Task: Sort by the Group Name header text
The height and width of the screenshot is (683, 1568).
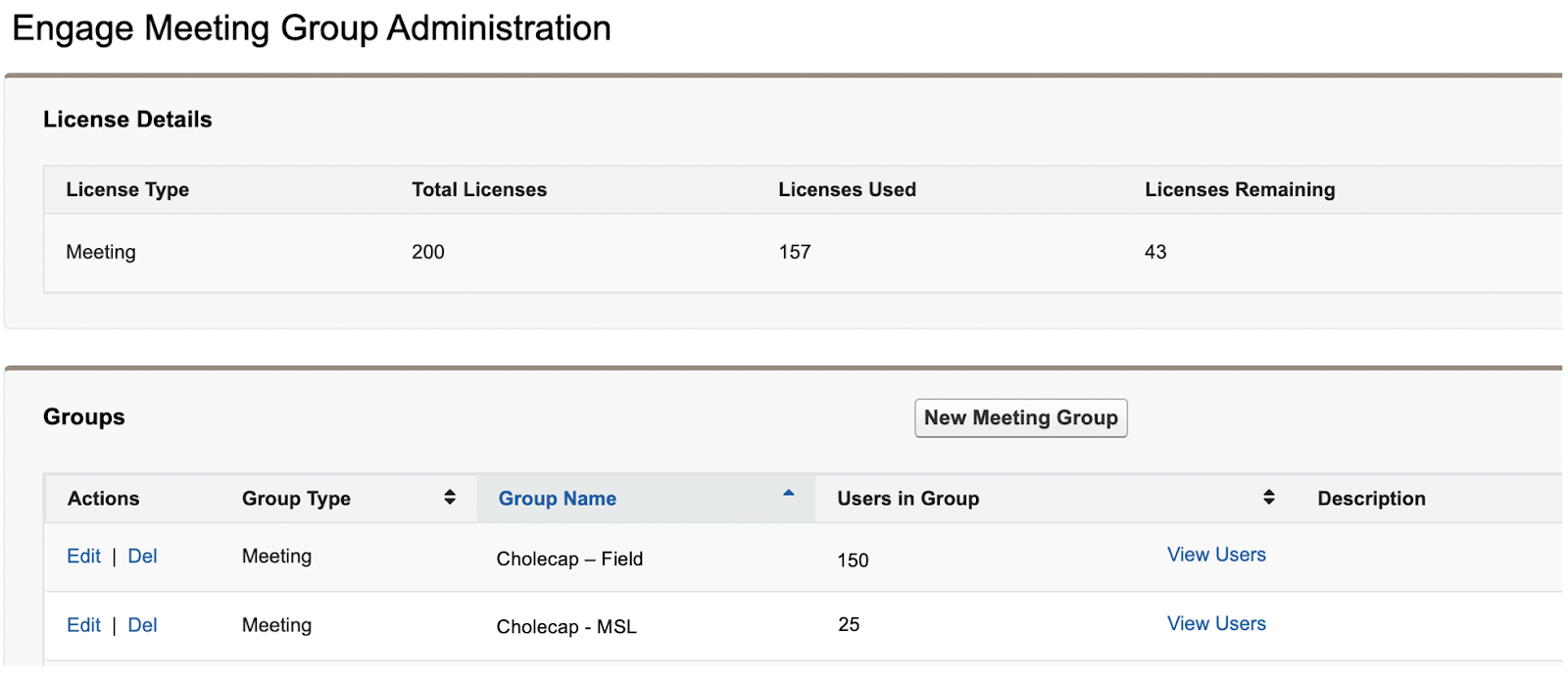Action: coord(557,499)
